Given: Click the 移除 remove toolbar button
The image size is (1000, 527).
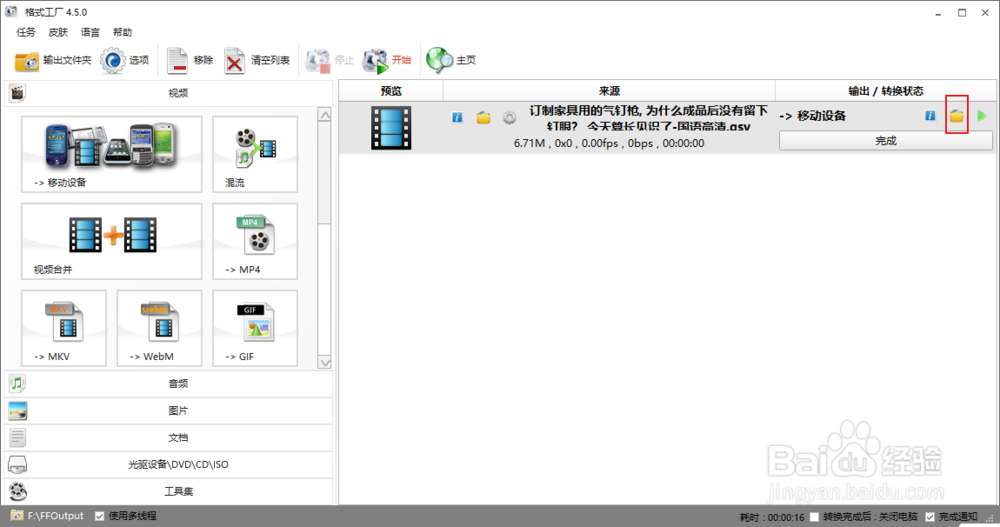Looking at the screenshot, I should pos(189,61).
